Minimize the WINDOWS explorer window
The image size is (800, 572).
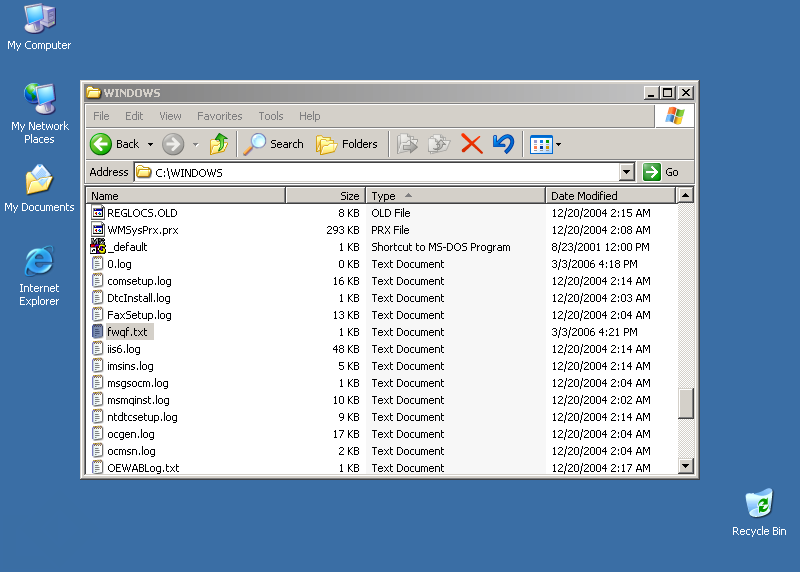tap(650, 92)
